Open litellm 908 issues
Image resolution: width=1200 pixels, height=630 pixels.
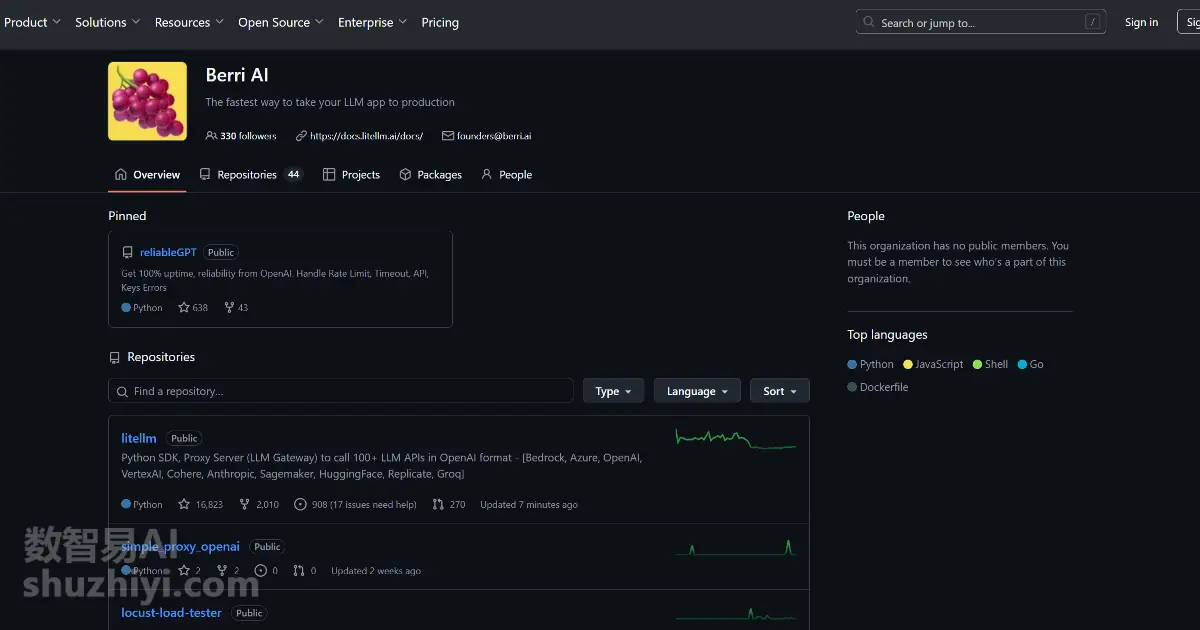pyautogui.click(x=355, y=504)
